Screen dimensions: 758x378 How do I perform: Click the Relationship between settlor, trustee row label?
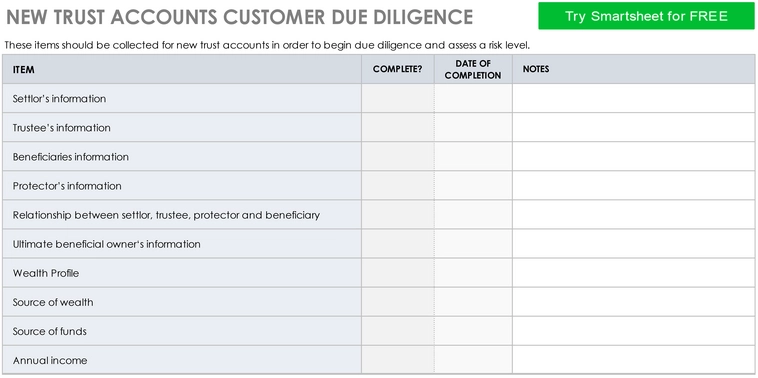coord(166,215)
